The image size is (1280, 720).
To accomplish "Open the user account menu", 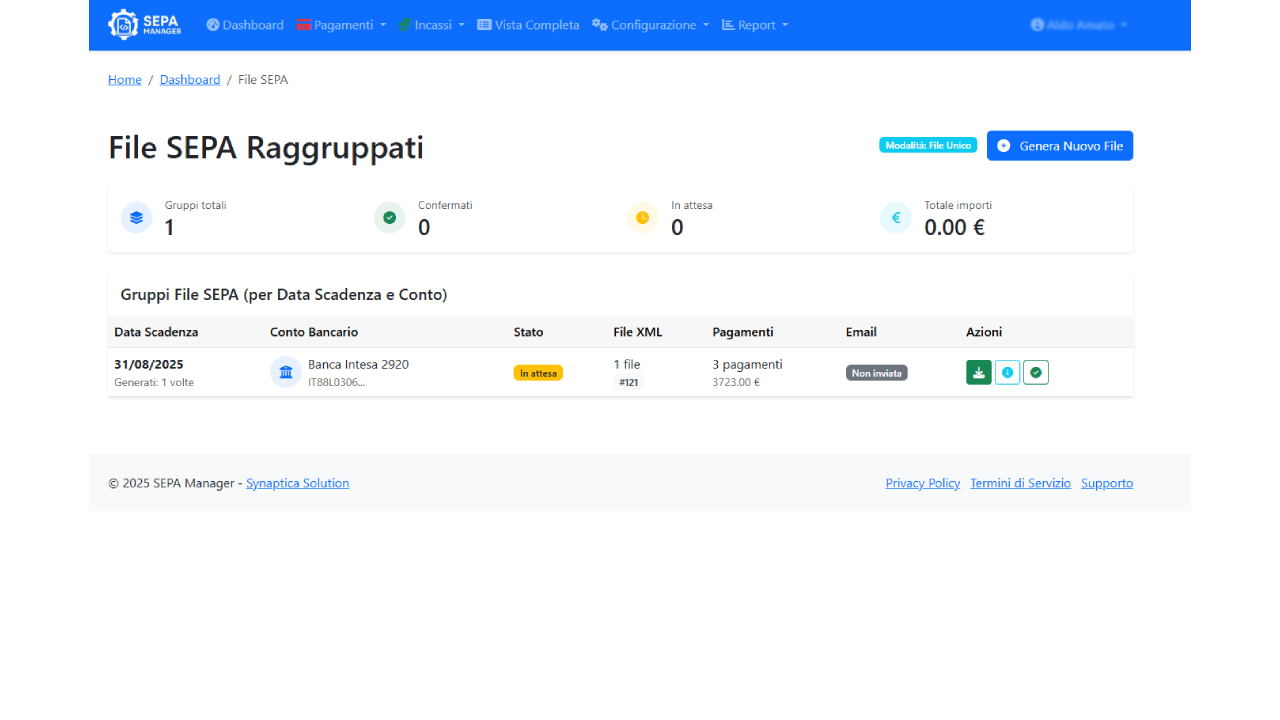I will tap(1079, 25).
